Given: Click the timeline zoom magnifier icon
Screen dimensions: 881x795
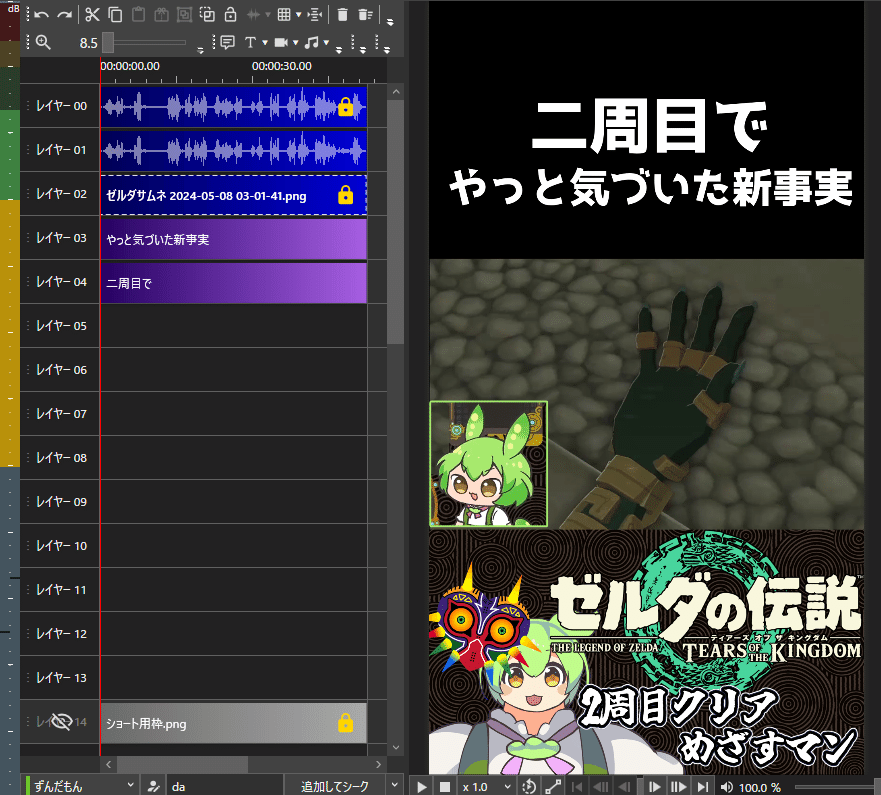Looking at the screenshot, I should tap(43, 42).
